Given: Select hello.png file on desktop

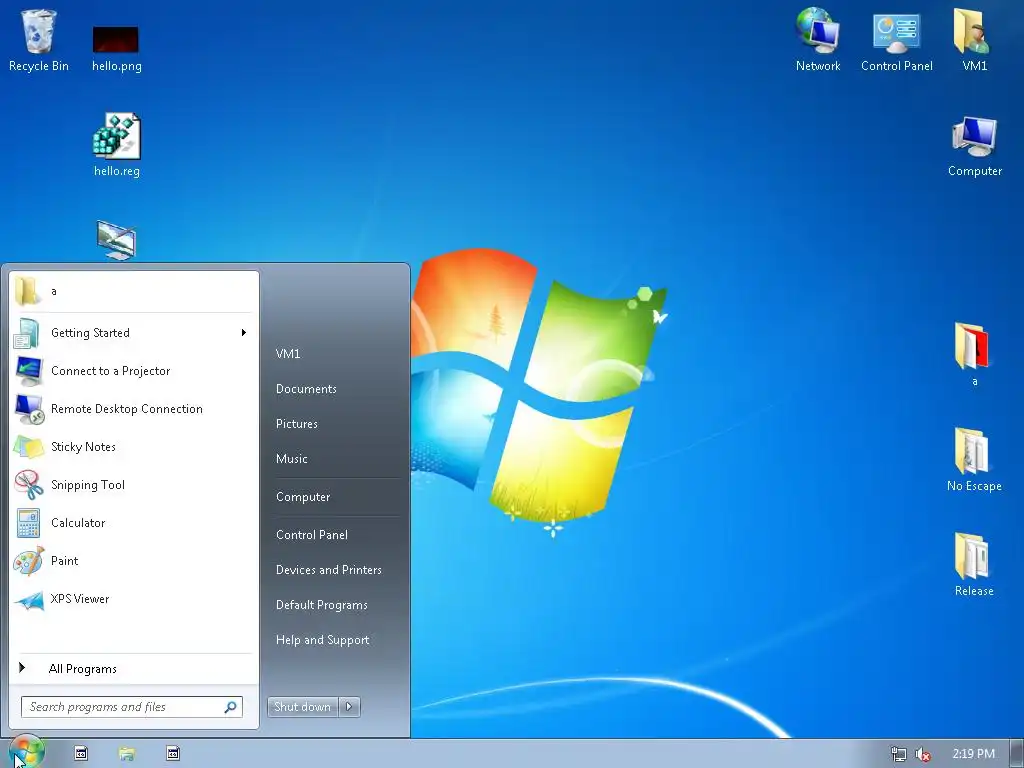Looking at the screenshot, I should pos(116,47).
